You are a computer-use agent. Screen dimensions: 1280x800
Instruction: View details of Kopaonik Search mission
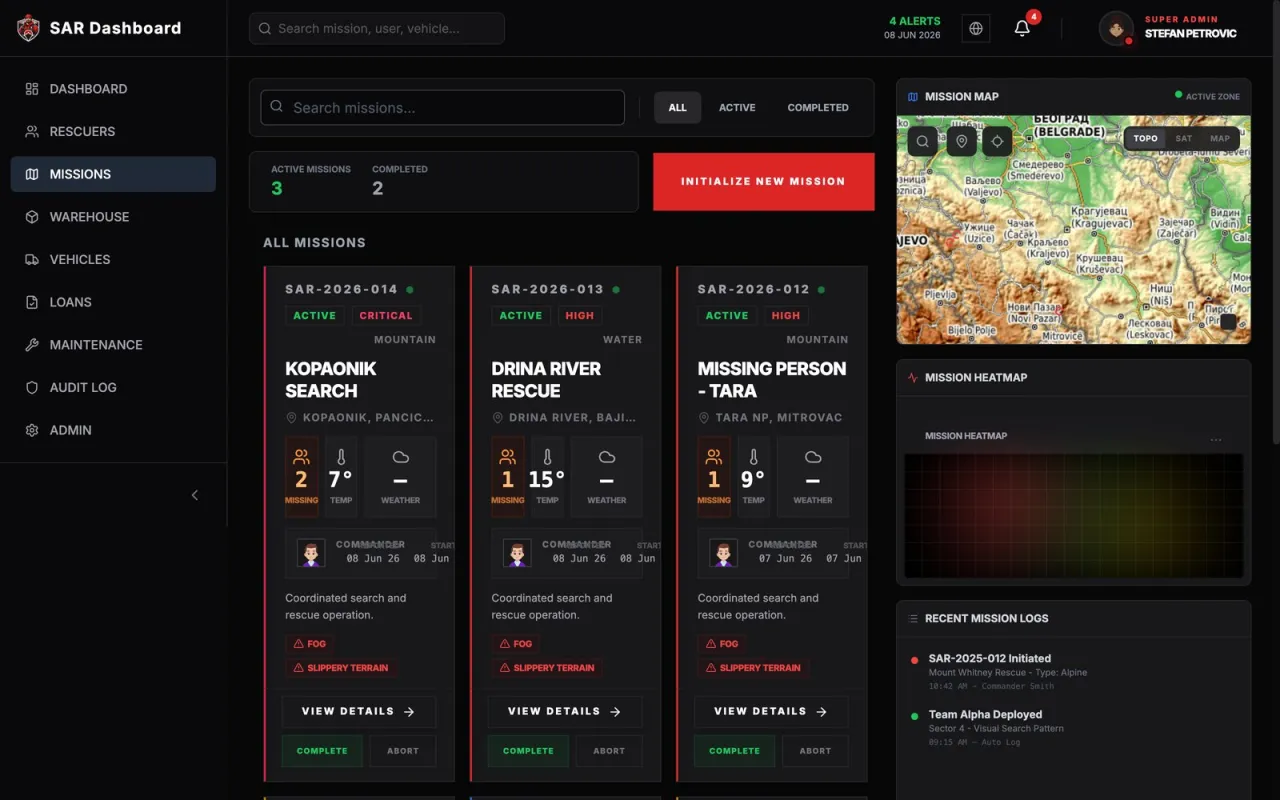(x=359, y=712)
